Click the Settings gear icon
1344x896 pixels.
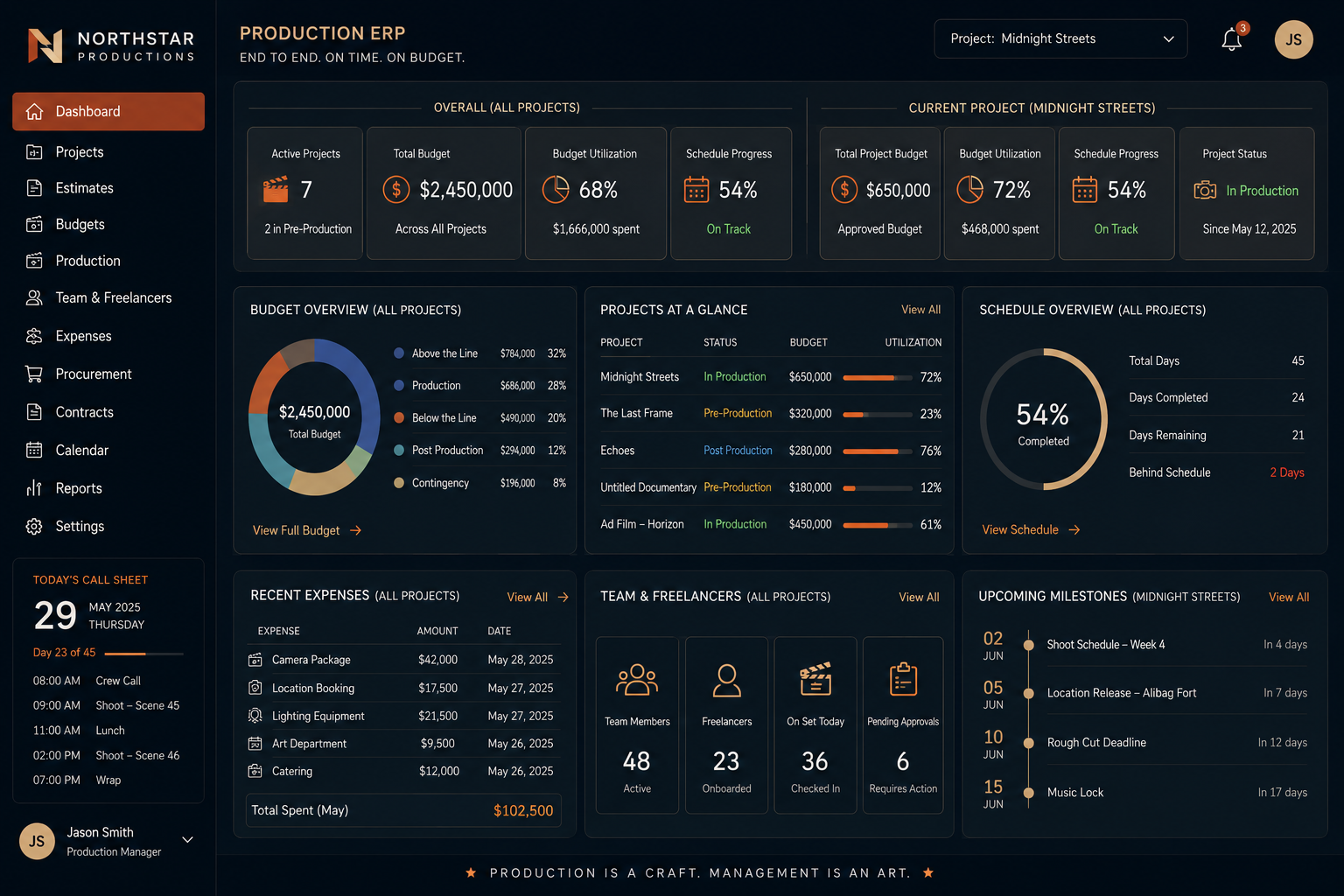point(34,526)
